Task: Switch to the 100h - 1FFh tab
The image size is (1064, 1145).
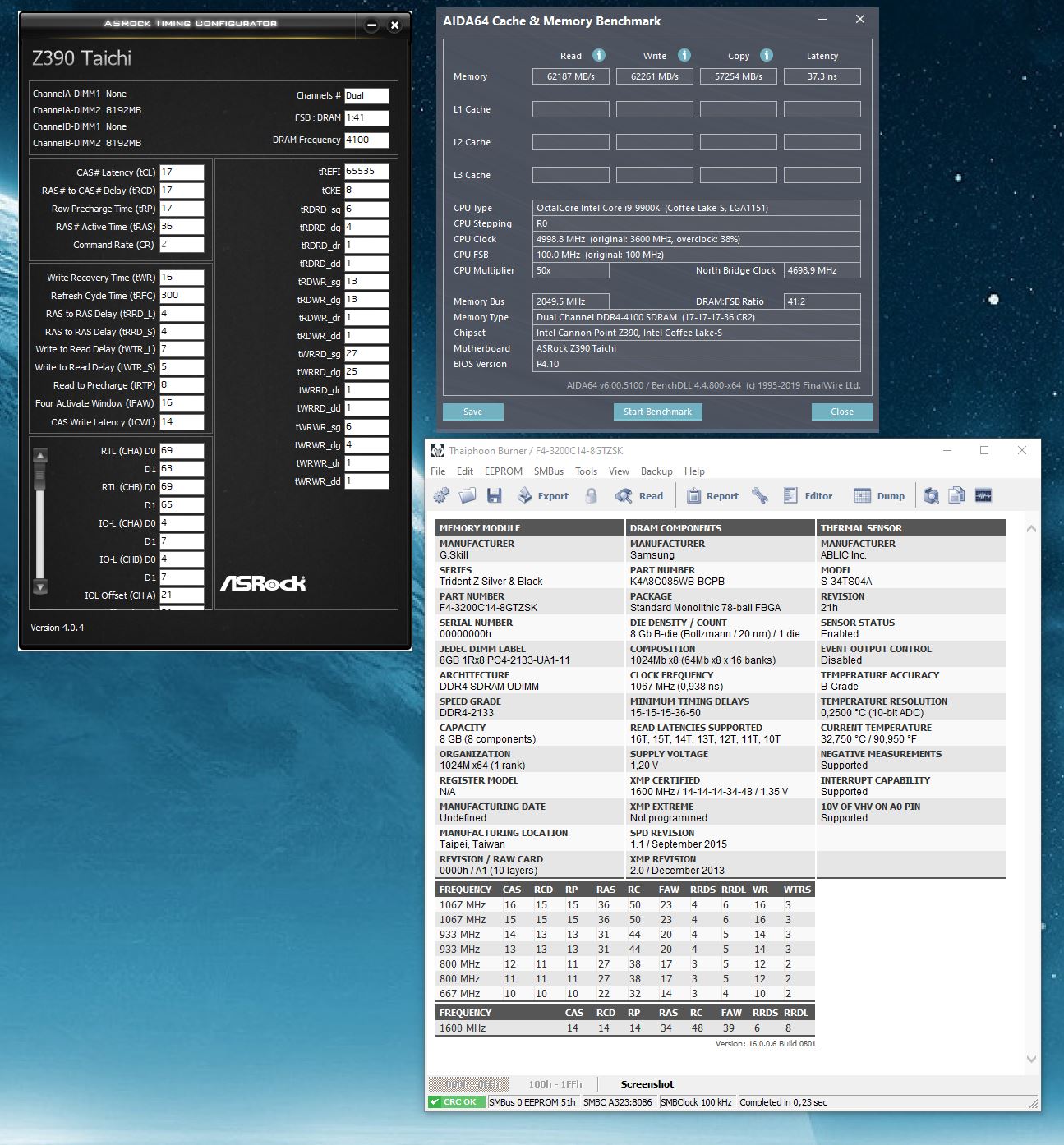Action: point(555,1084)
